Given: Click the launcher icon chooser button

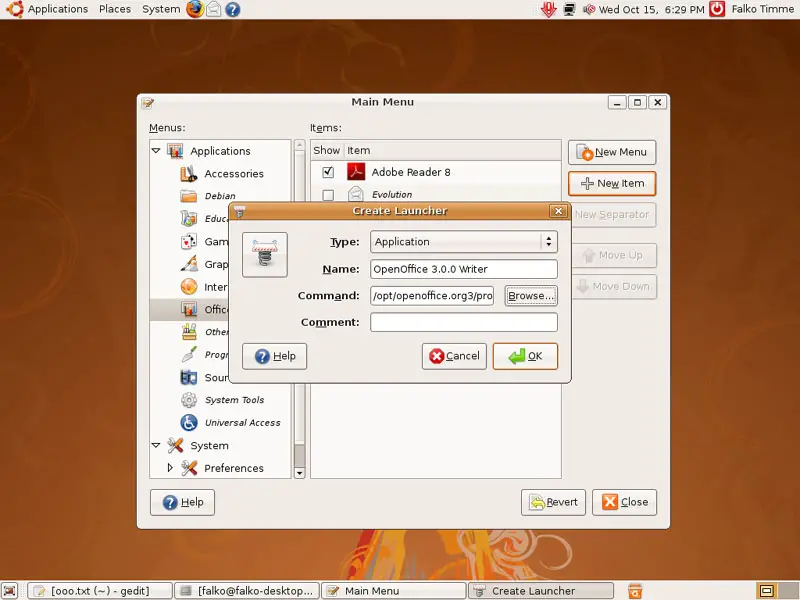Looking at the screenshot, I should point(265,255).
